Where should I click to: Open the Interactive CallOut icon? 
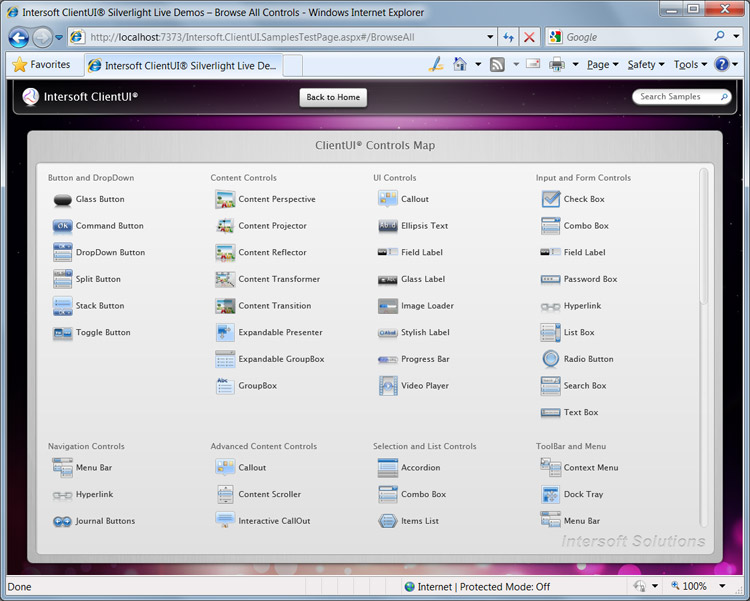[x=225, y=520]
